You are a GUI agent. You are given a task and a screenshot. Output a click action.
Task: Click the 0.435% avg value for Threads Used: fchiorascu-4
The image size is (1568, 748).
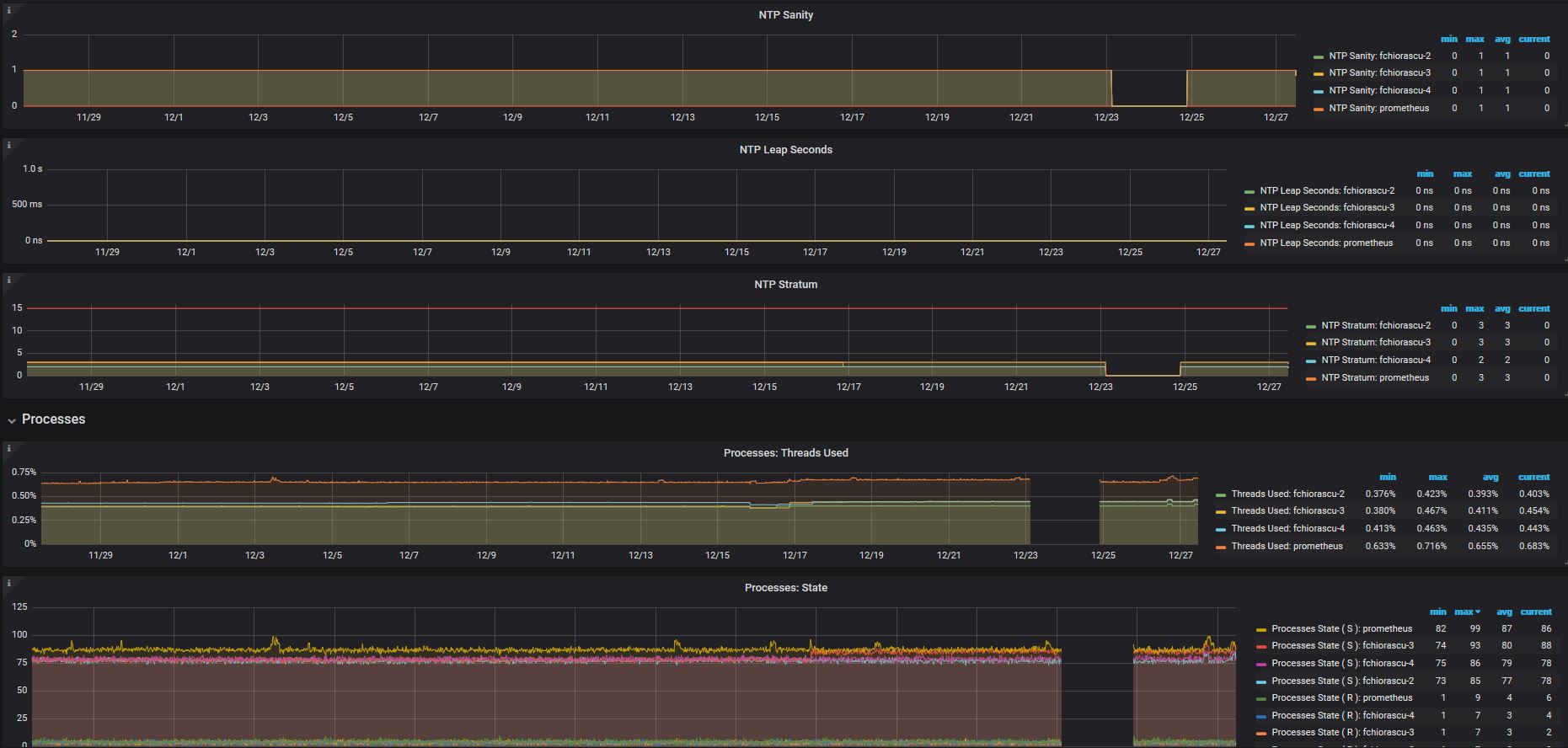[x=1483, y=529]
